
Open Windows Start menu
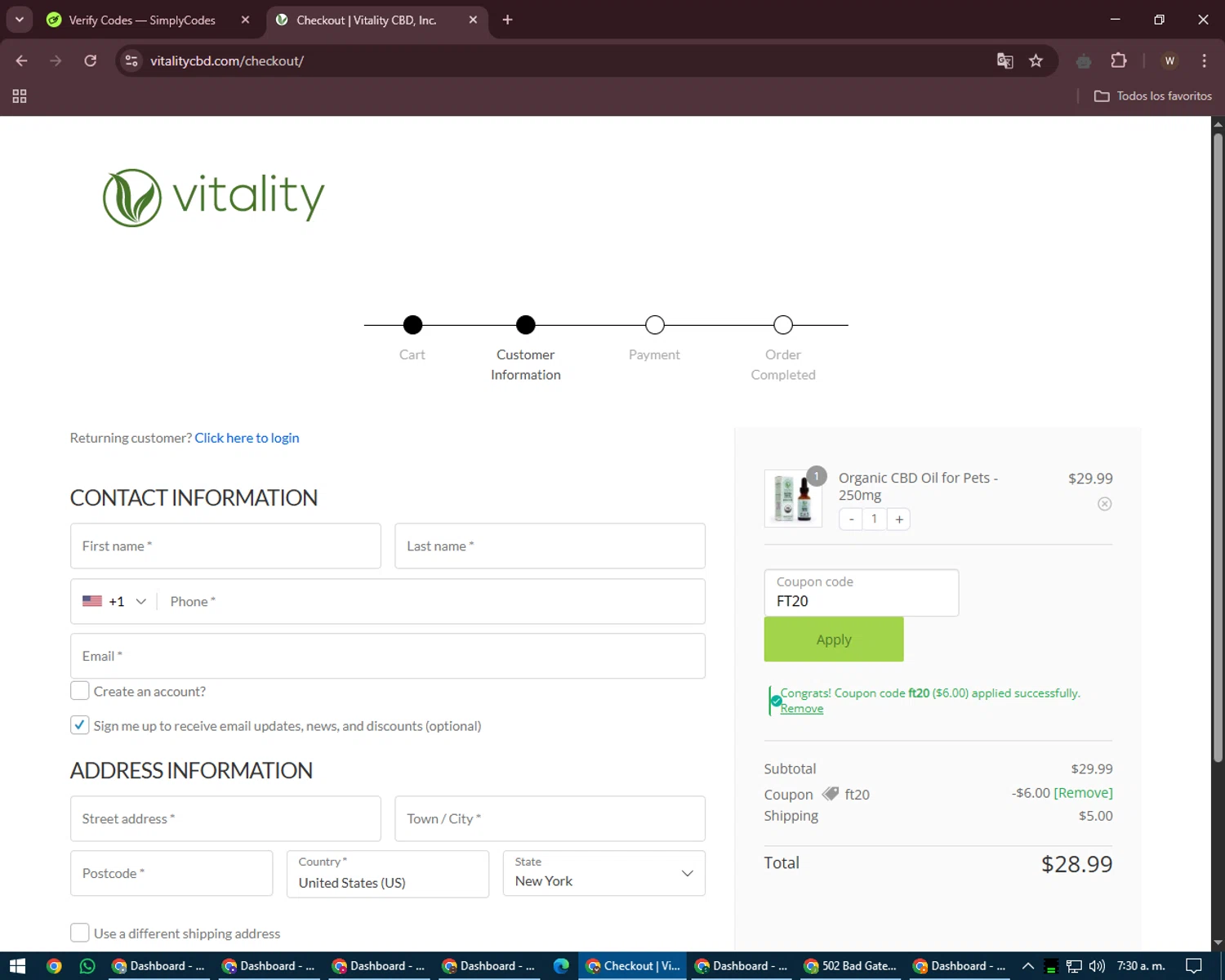coord(17,966)
